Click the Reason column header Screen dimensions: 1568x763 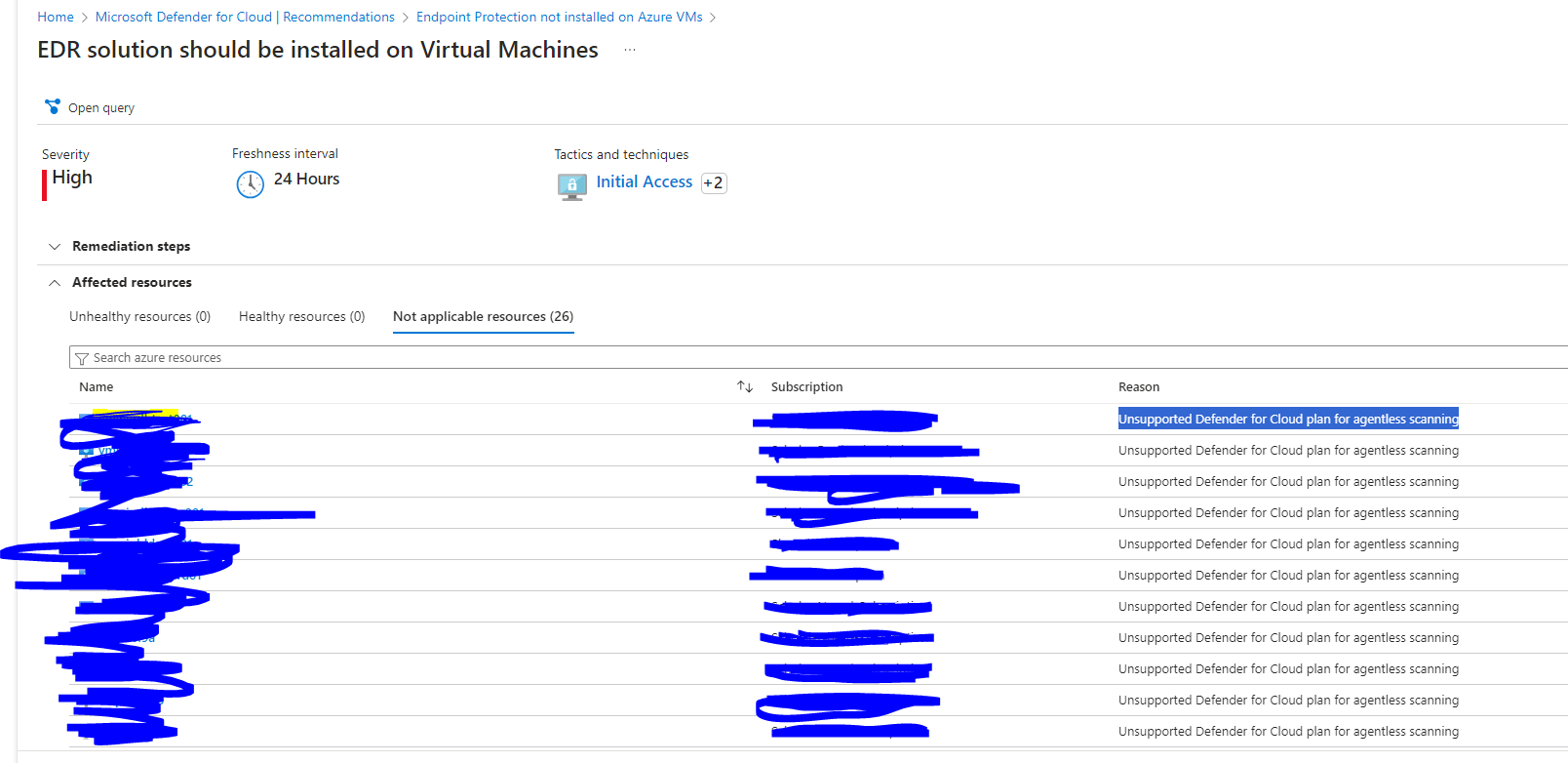coord(1139,387)
